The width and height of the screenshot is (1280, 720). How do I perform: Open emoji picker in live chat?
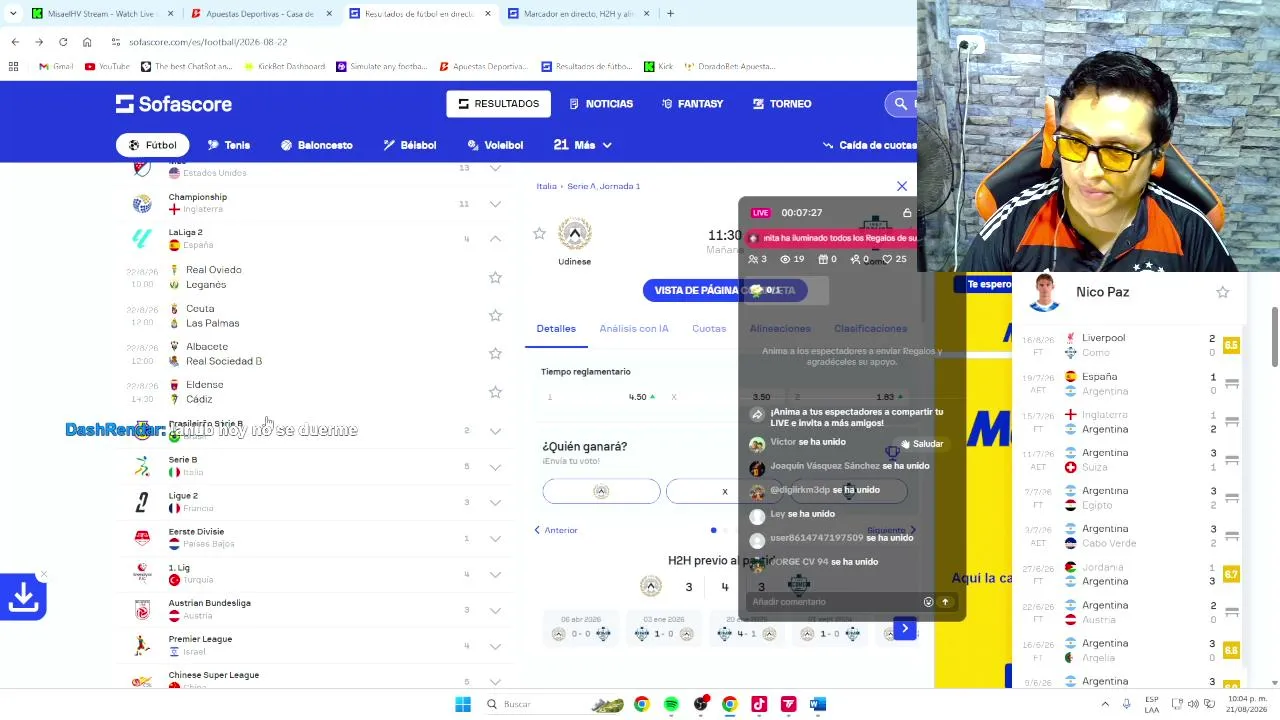(928, 602)
